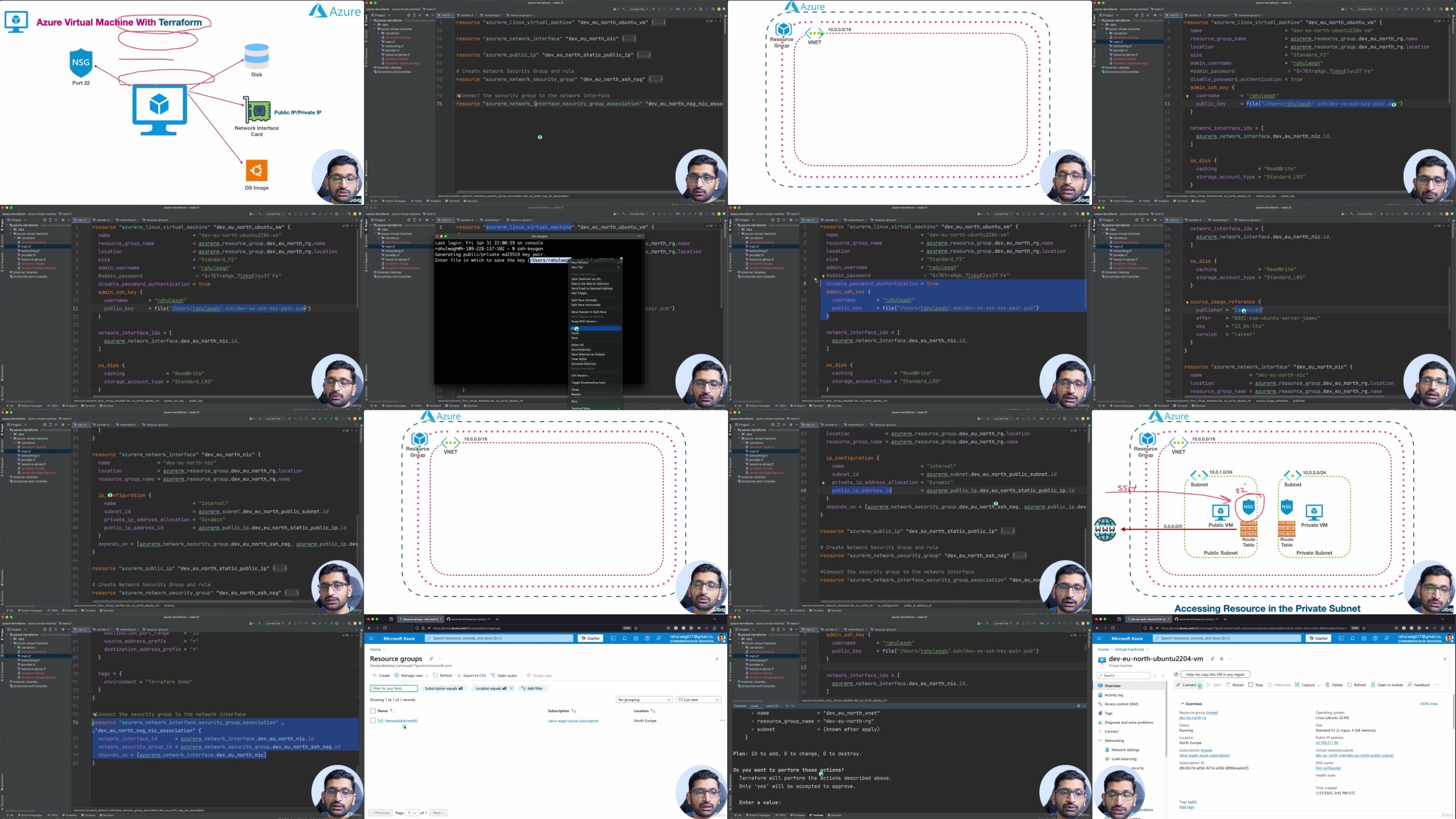Open the Azure portal hamburger menu on Resource groups page
Screen dimensions: 1456x819
371,638
